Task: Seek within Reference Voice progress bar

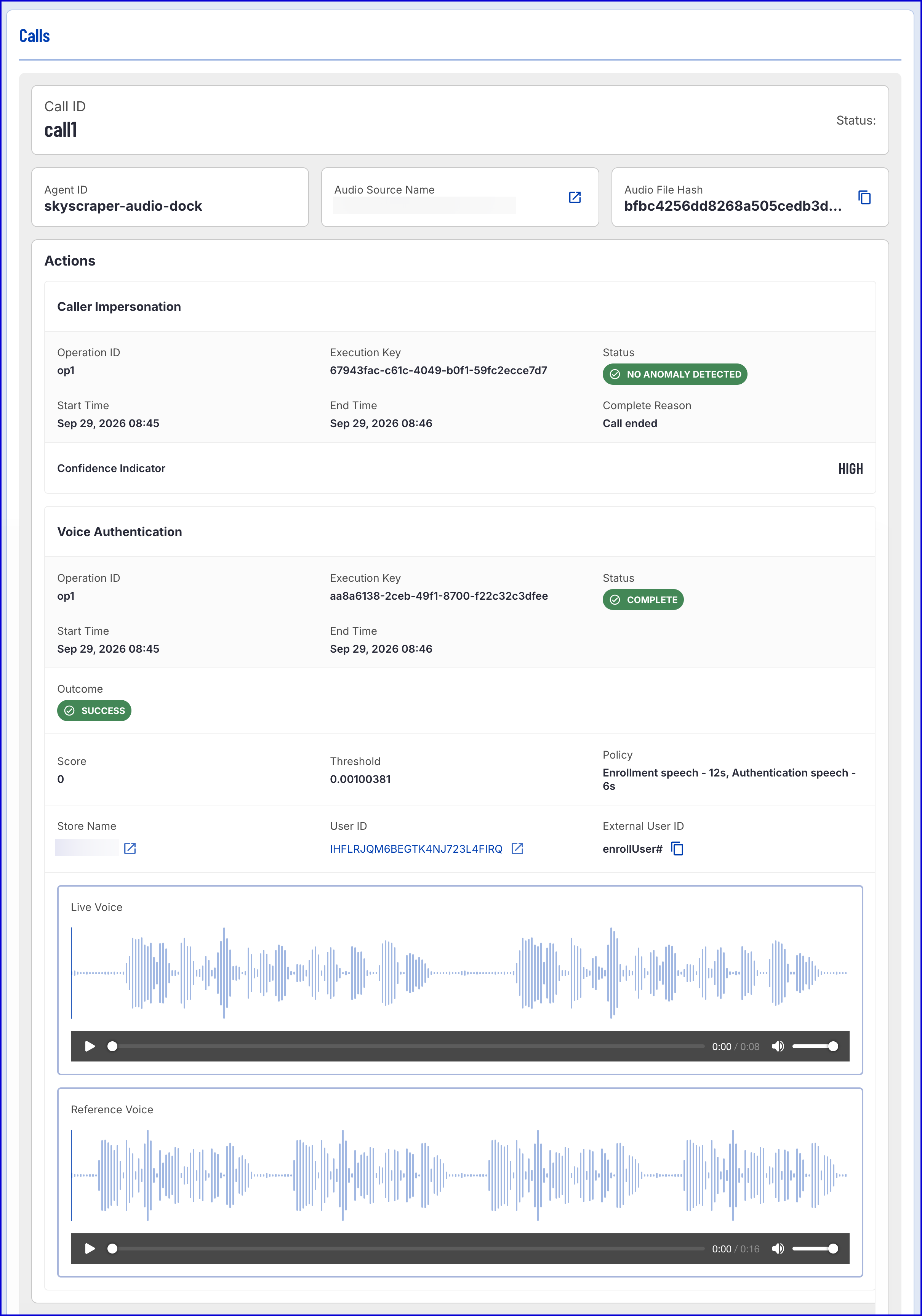Action: click(x=406, y=1248)
